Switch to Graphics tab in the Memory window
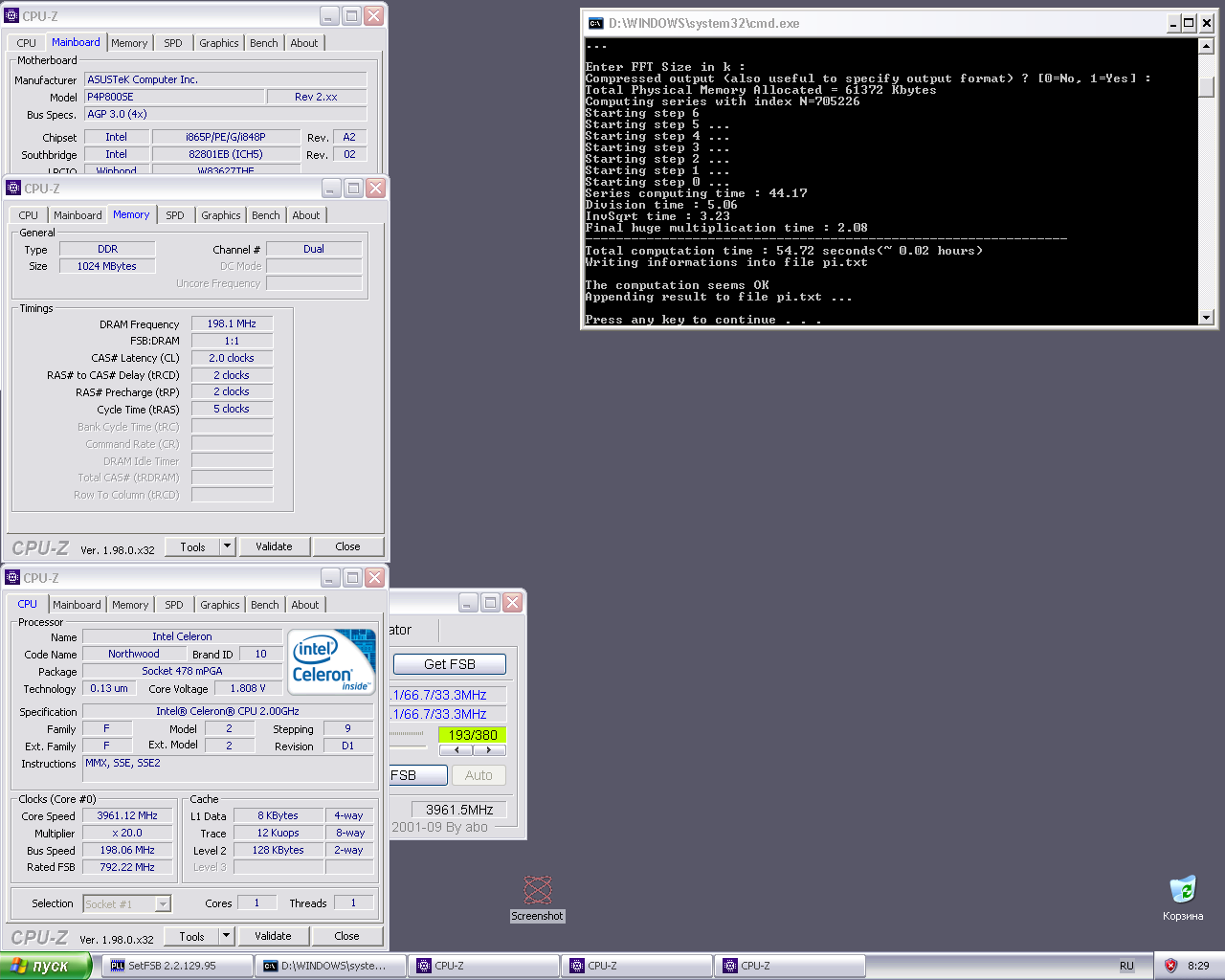Screen dimensions: 1225x980 [221, 215]
